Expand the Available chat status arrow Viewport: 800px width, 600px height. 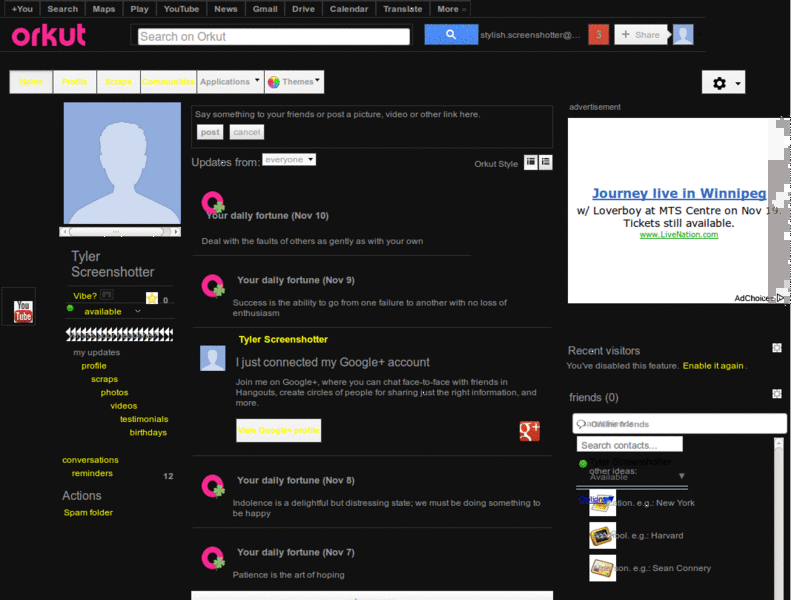[x=682, y=476]
